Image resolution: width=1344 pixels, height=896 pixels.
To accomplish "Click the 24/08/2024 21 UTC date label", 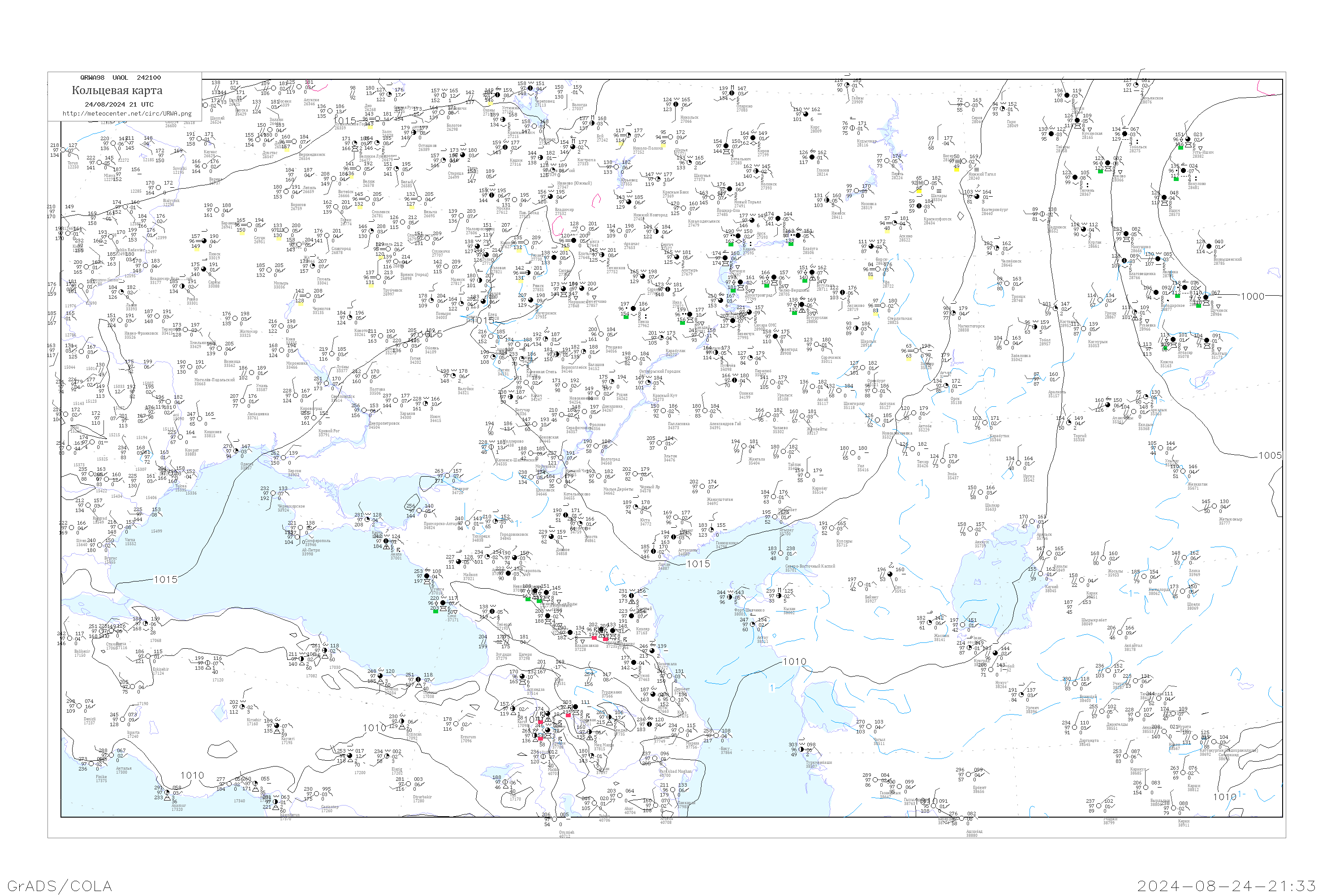I will [119, 104].
